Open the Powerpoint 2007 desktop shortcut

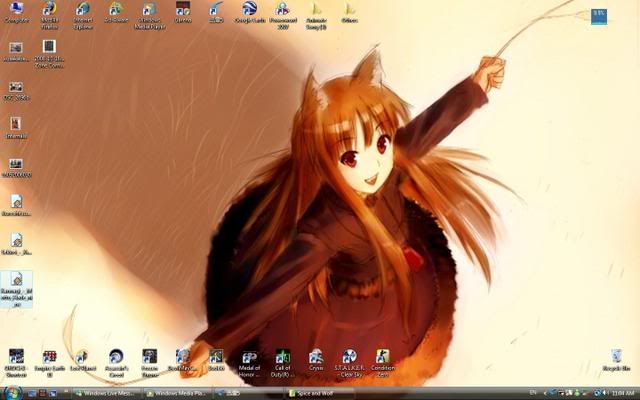click(282, 10)
